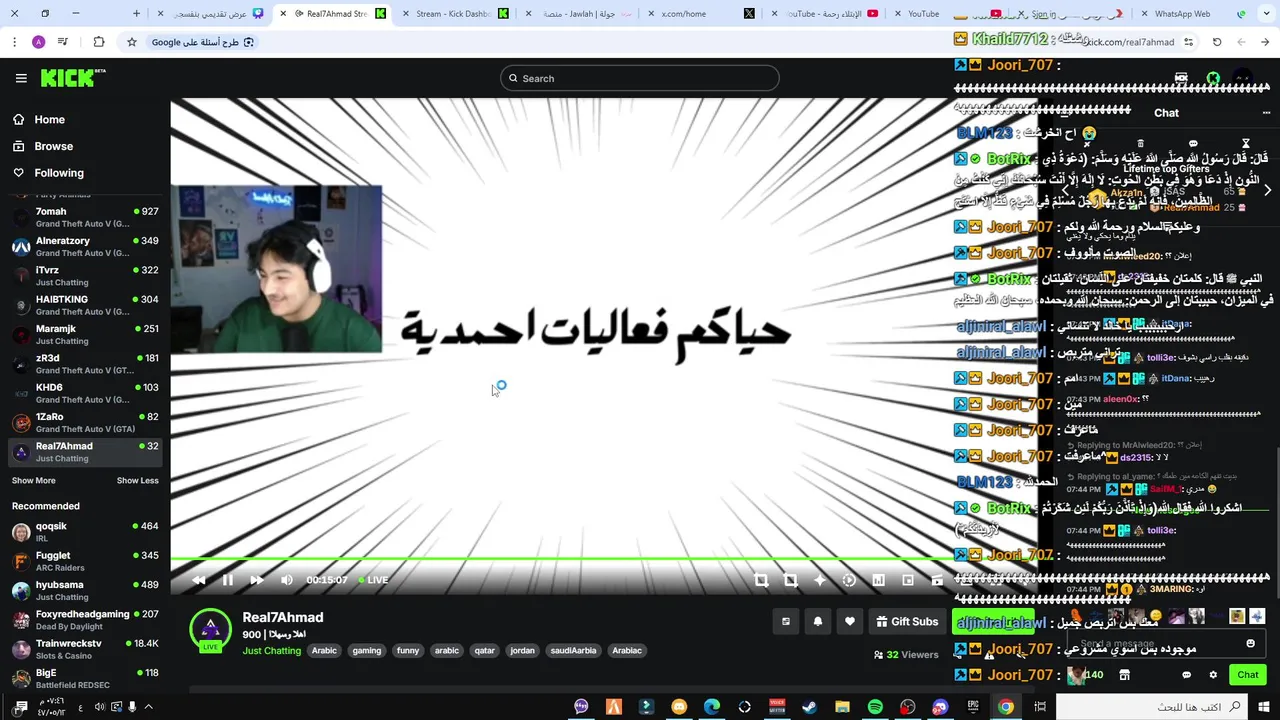Open the first crop icon in player
This screenshot has width=1280, height=720.
click(x=761, y=580)
